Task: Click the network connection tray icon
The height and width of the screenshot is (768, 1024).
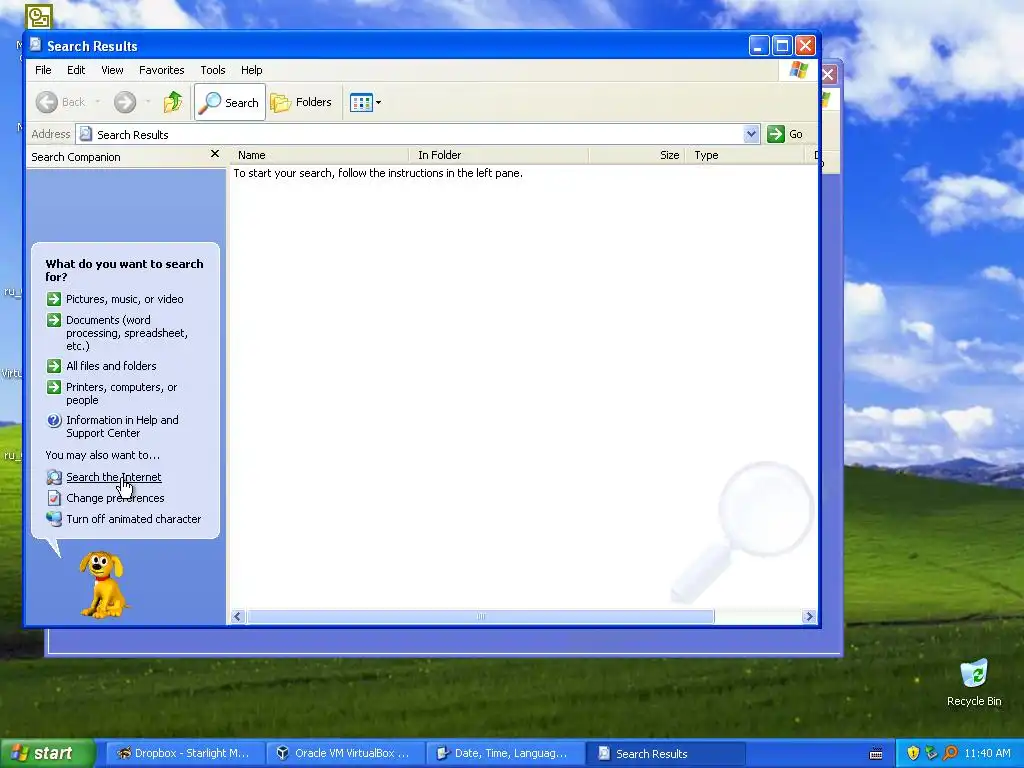Action: pyautogui.click(x=931, y=753)
